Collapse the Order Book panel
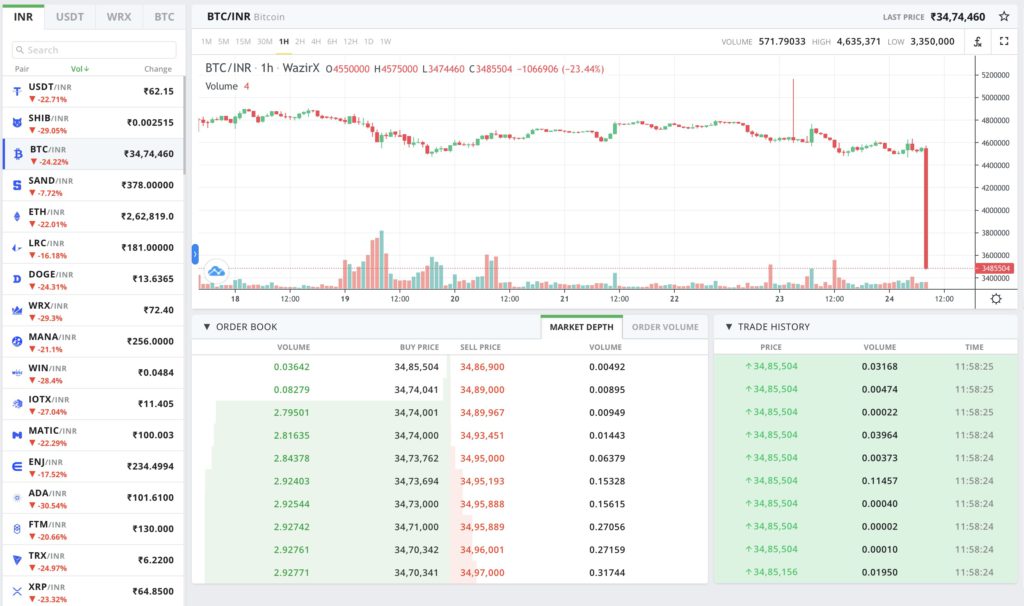 [207, 327]
